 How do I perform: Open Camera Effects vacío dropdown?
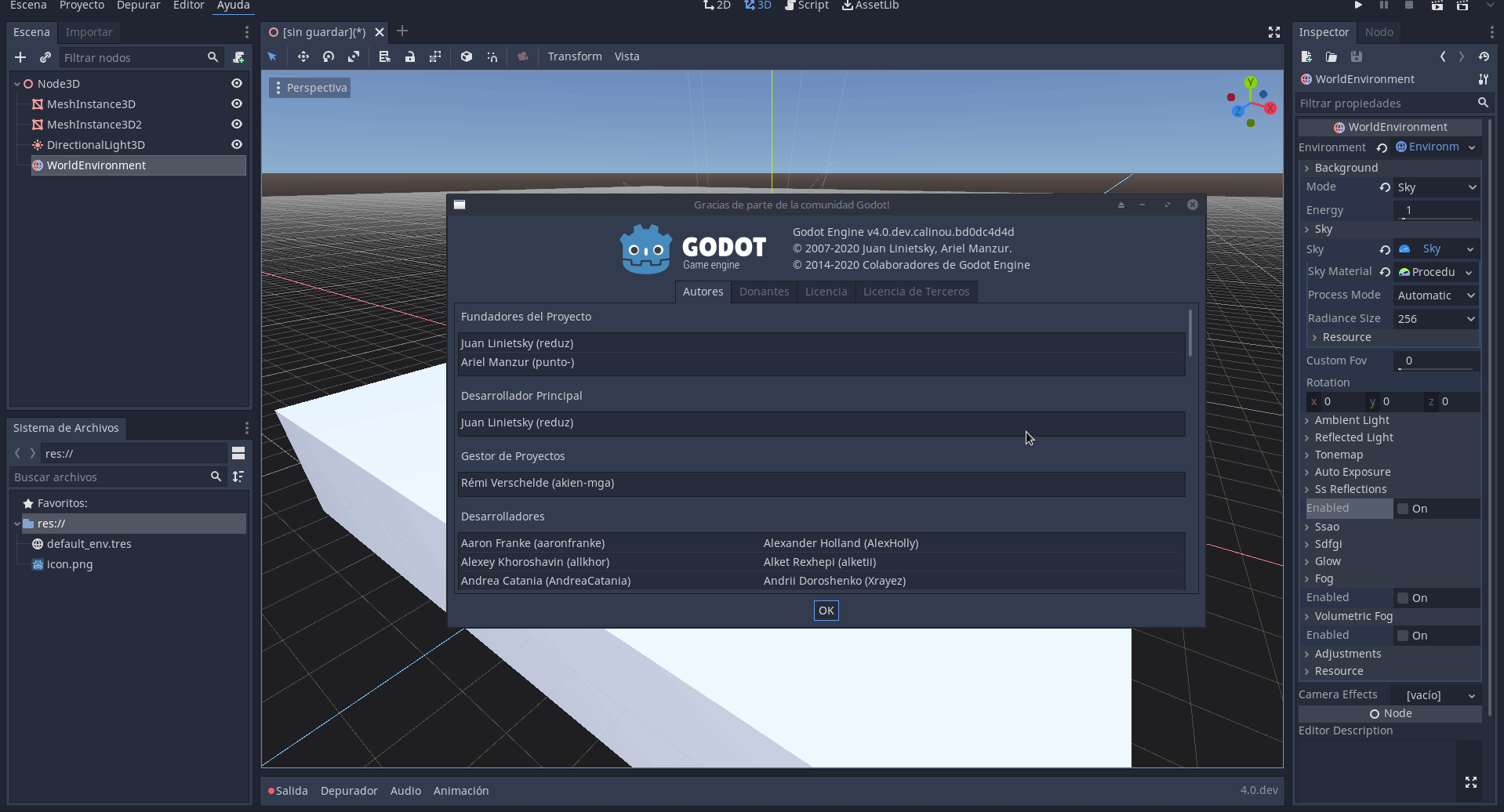click(1435, 695)
